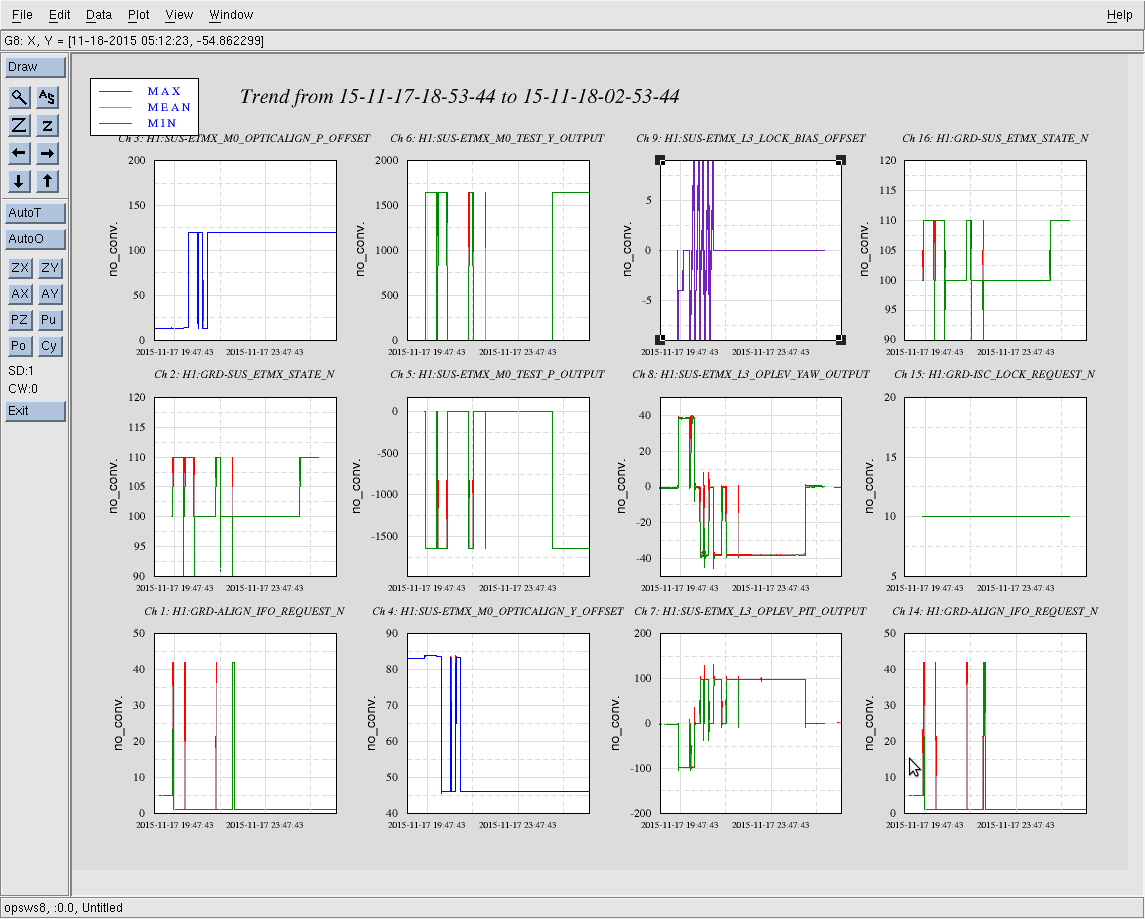Click the CW:0 indicator in the sidebar

pyautogui.click(x=23, y=389)
